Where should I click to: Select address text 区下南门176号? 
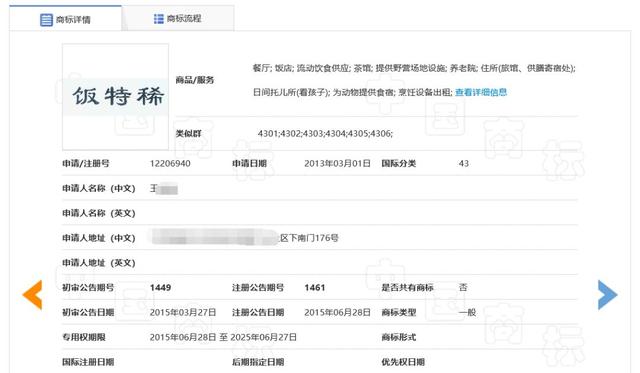tap(309, 238)
